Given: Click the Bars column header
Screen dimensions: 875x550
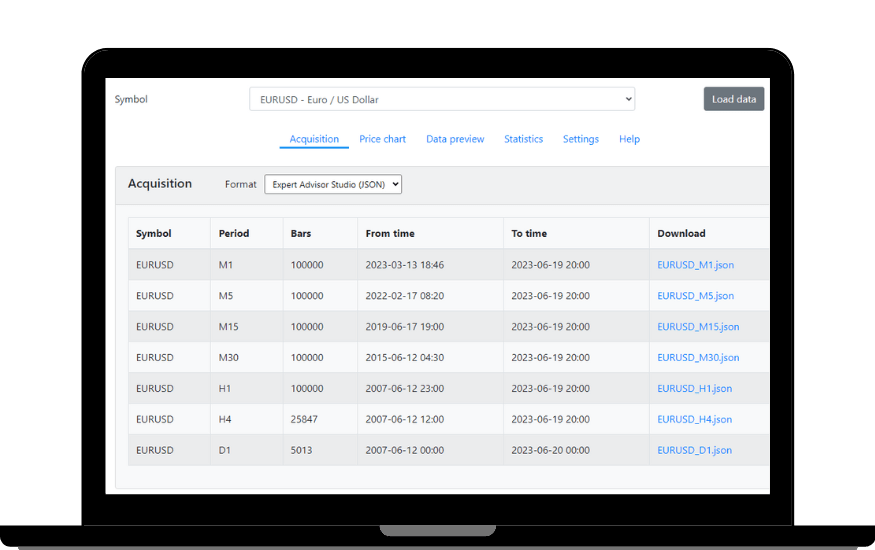Looking at the screenshot, I should [x=301, y=233].
